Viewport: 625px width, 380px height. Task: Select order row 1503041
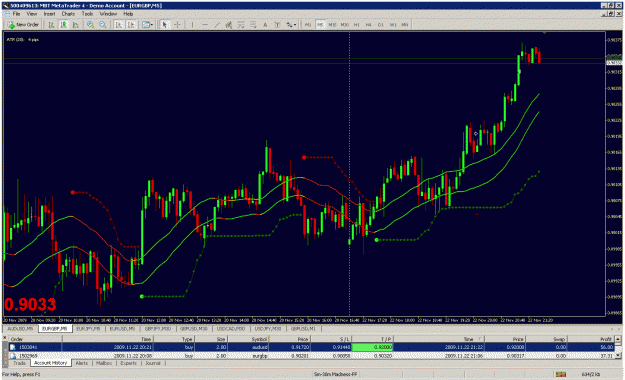click(x=311, y=347)
